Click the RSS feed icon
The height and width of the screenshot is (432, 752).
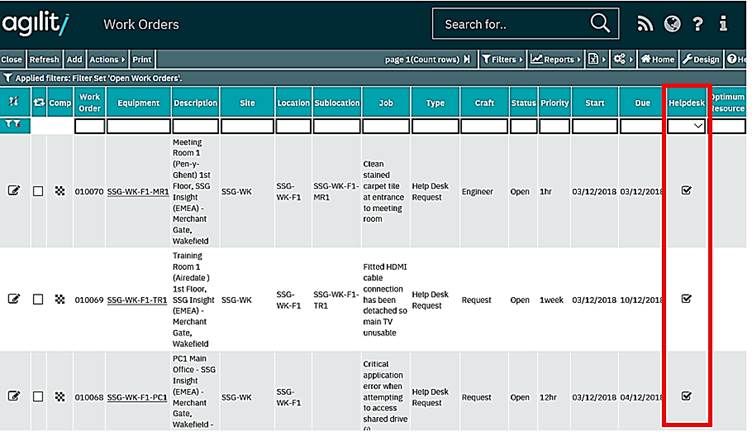point(645,24)
